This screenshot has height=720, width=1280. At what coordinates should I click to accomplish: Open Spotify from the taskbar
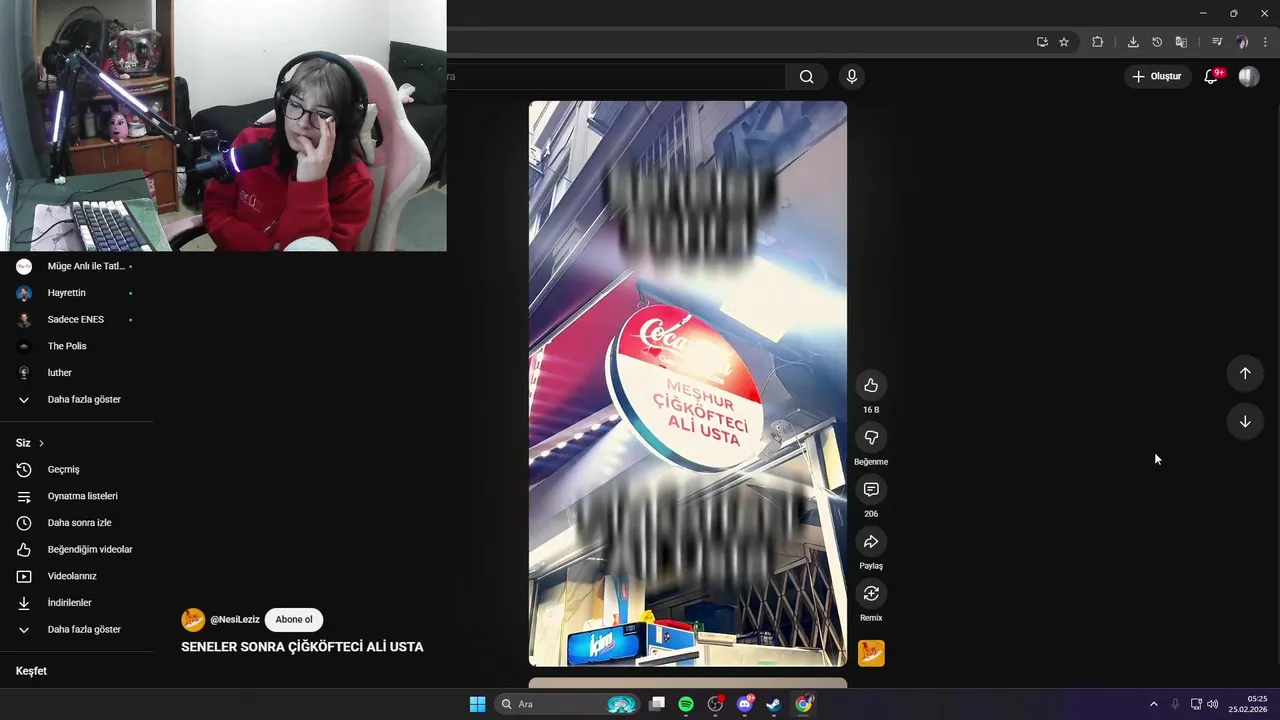[x=686, y=704]
